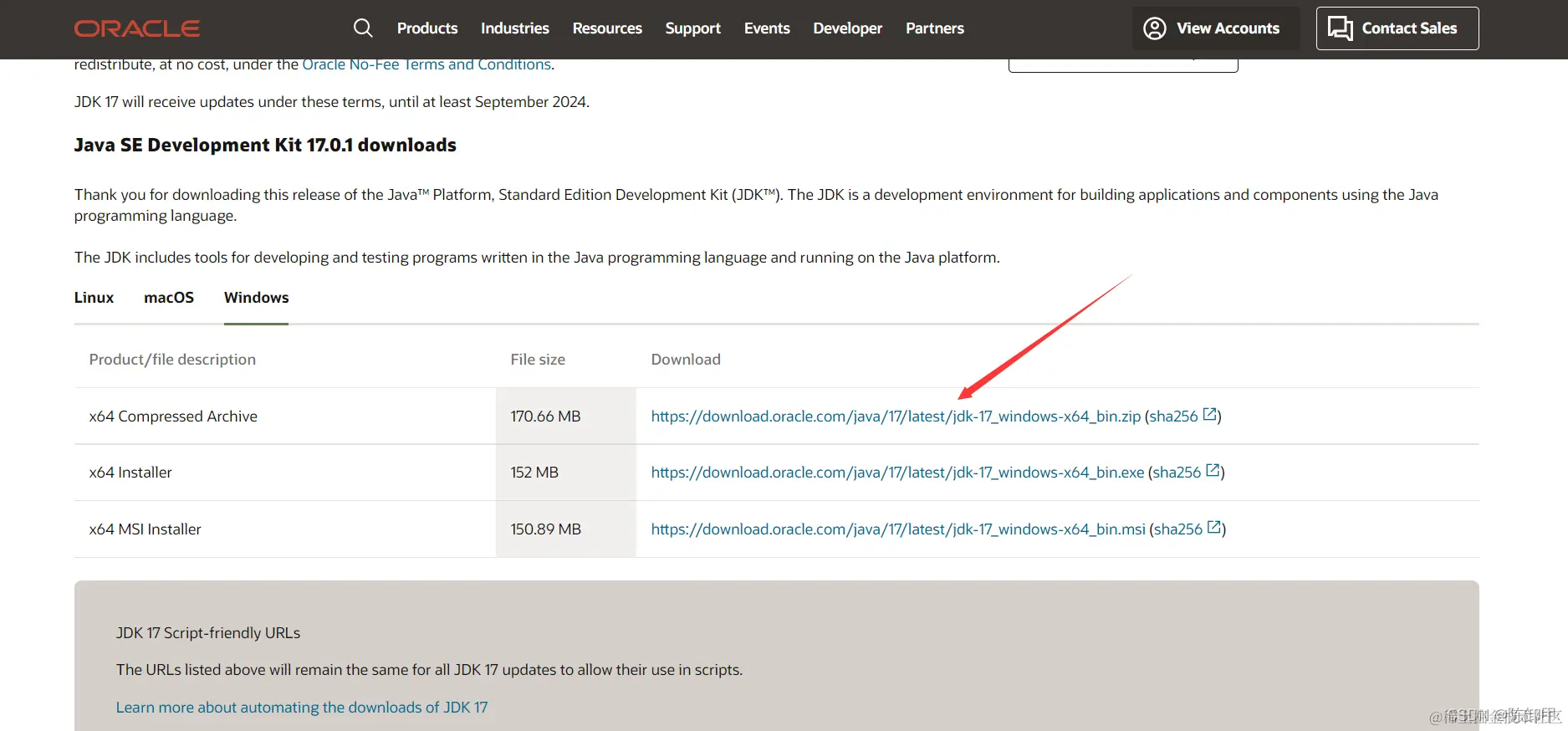The width and height of the screenshot is (1568, 731).
Task: Open the search magnifier icon
Action: click(x=363, y=28)
